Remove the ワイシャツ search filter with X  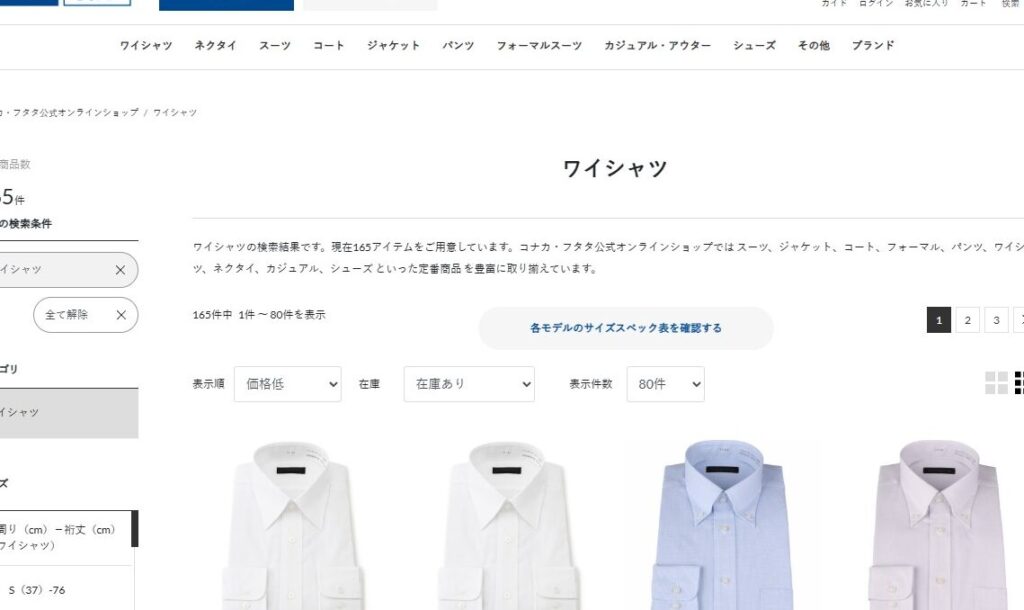[120, 270]
